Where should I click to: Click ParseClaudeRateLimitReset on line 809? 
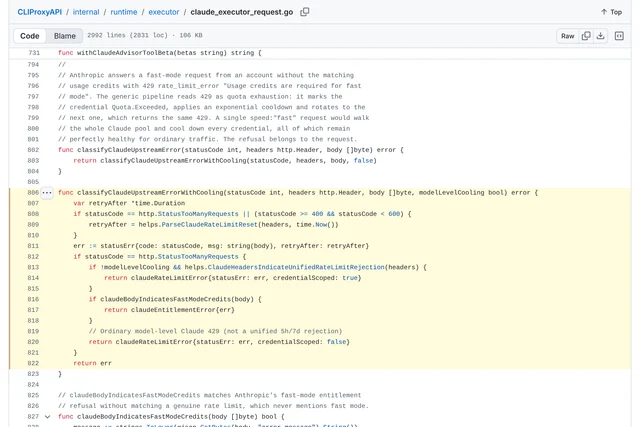pos(209,225)
